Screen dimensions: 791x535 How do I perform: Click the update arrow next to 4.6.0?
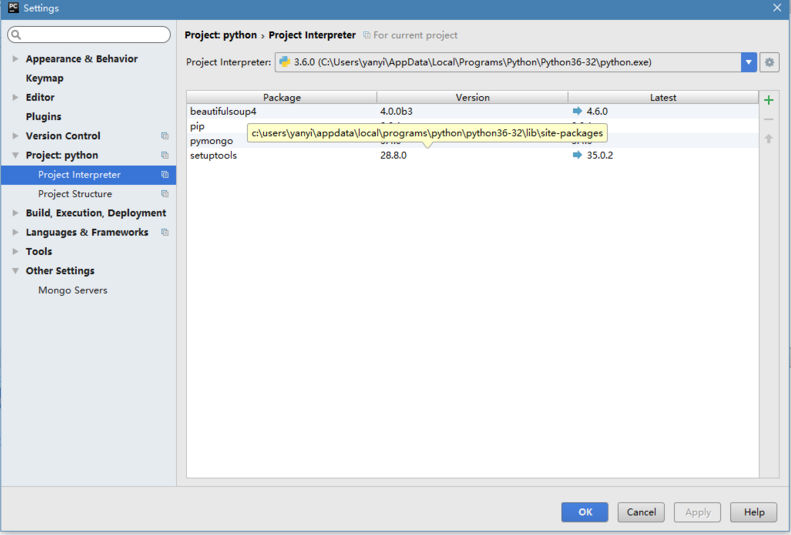click(x=577, y=111)
